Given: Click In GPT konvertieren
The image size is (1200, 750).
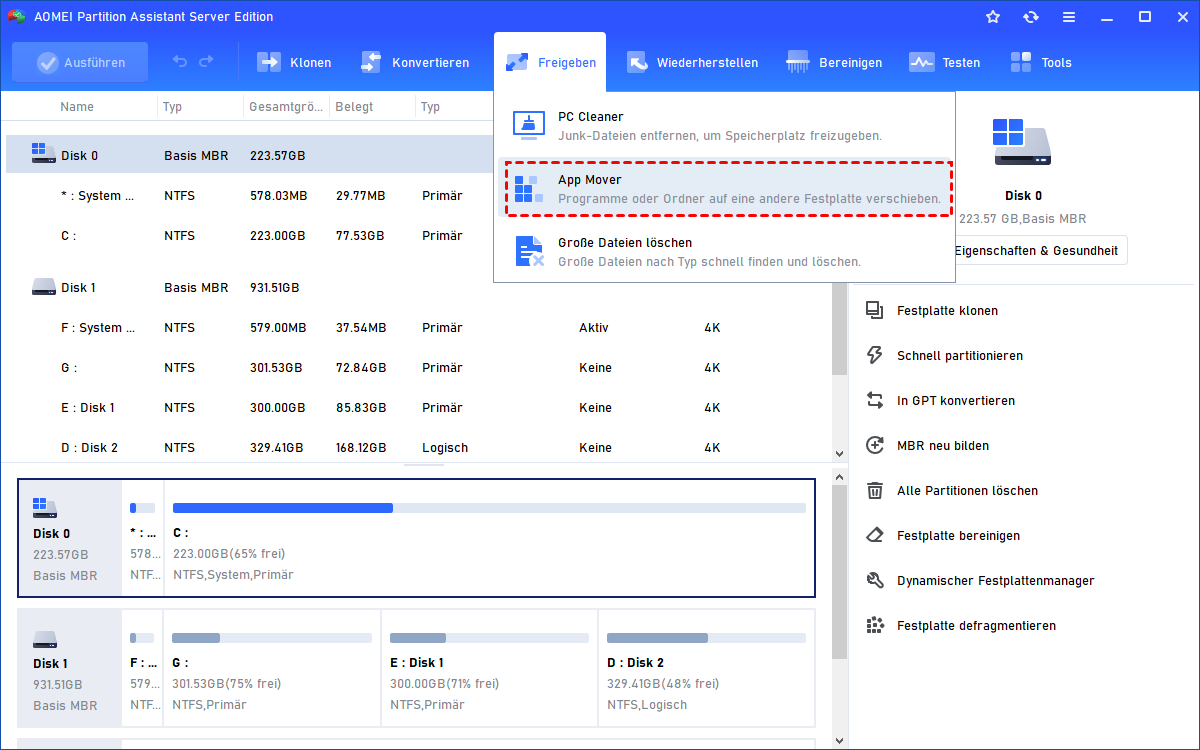Looking at the screenshot, I should point(956,401).
